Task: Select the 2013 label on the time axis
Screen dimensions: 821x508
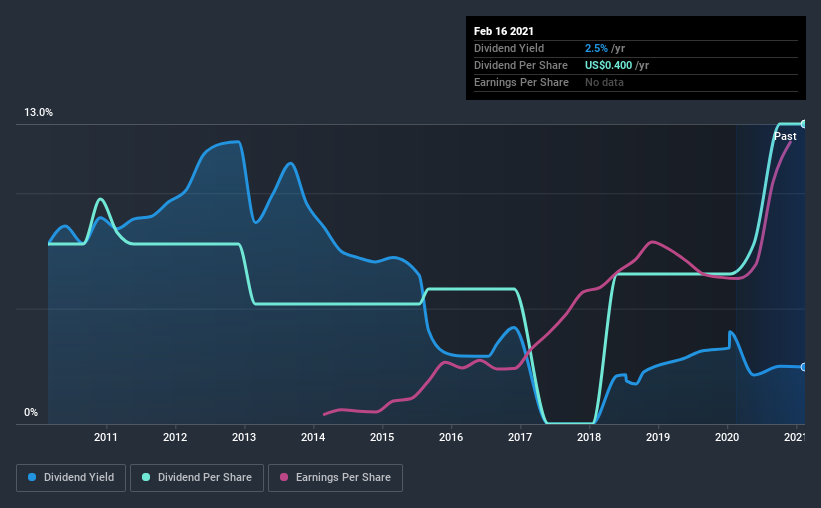Action: tap(244, 437)
